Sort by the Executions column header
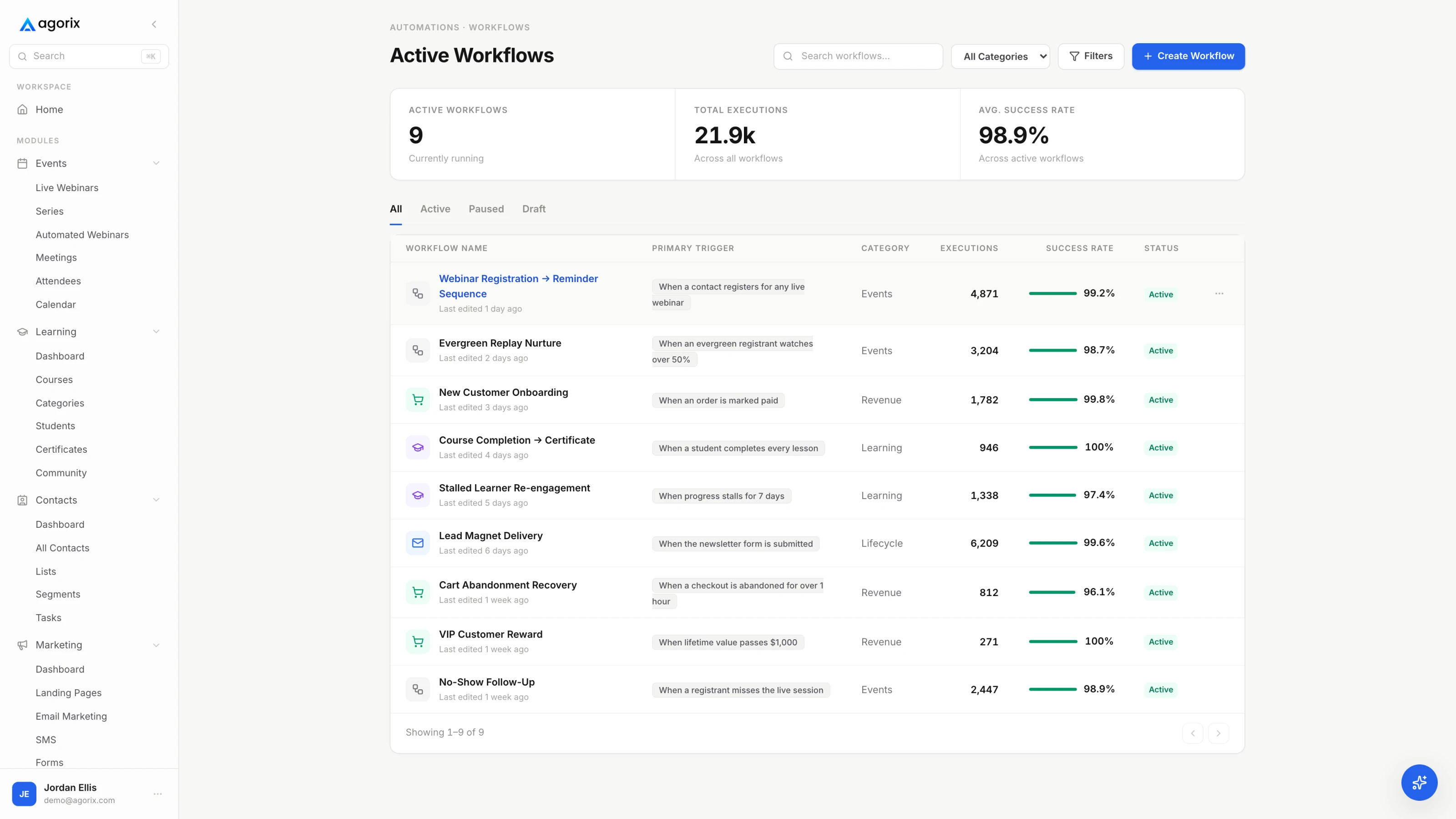 (969, 248)
